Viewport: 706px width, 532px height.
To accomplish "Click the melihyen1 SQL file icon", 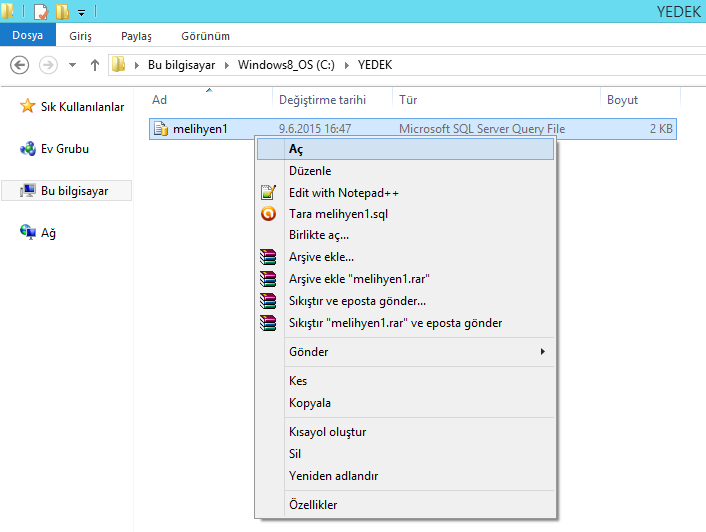I will (160, 129).
